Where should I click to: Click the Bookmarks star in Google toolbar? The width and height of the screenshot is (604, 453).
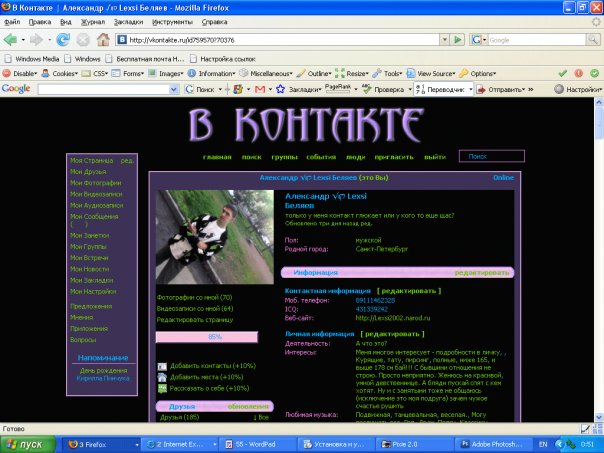tap(280, 89)
